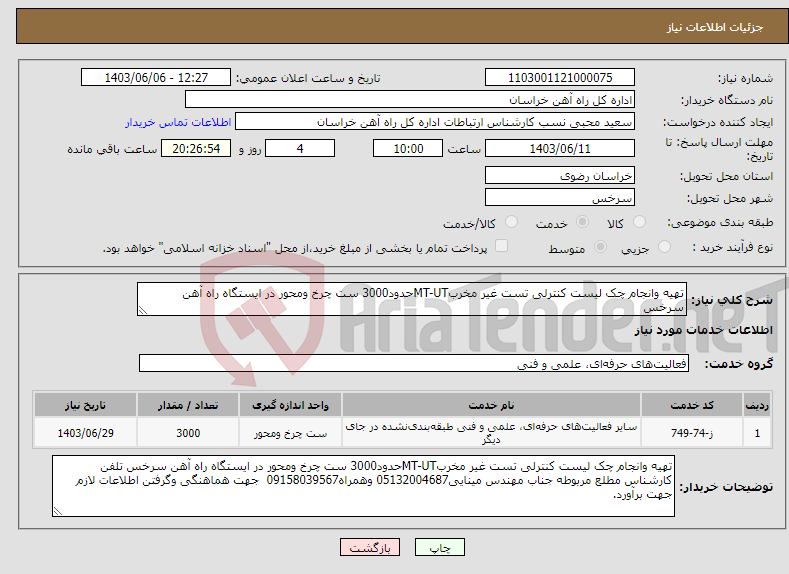
Task: Click the شرح کلی نیاز description textarea
Action: pyautogui.click(x=412, y=299)
